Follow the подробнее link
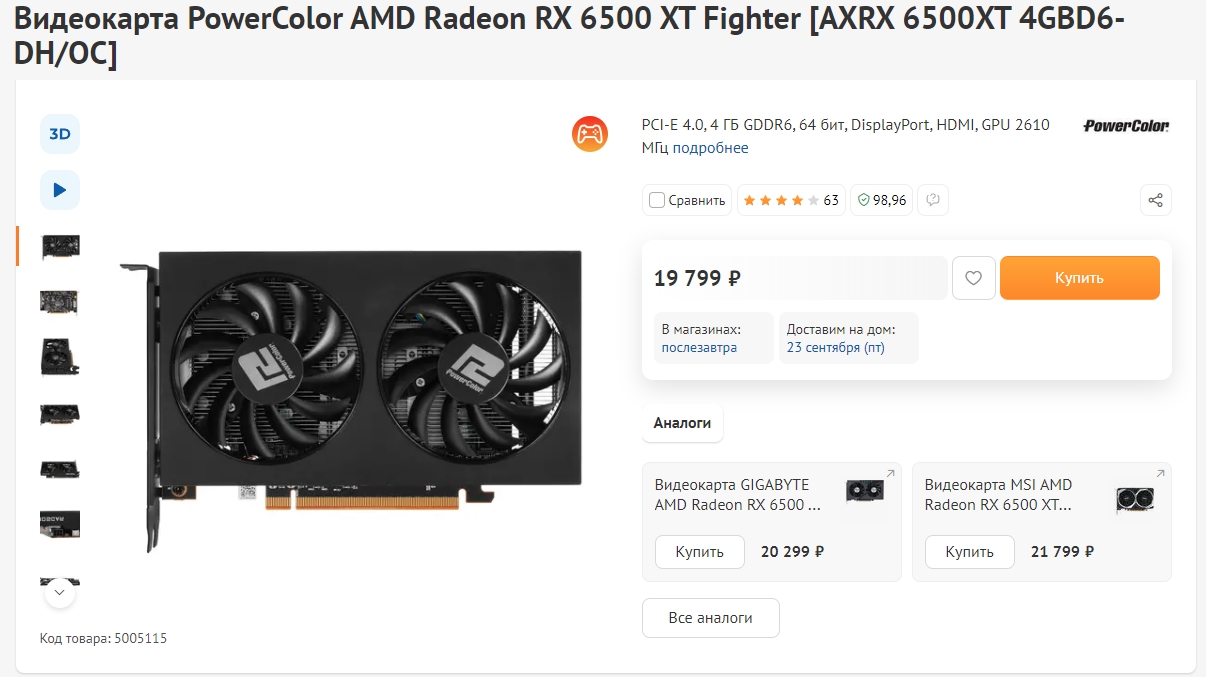Screen dimensions: 1206x677 [710, 148]
